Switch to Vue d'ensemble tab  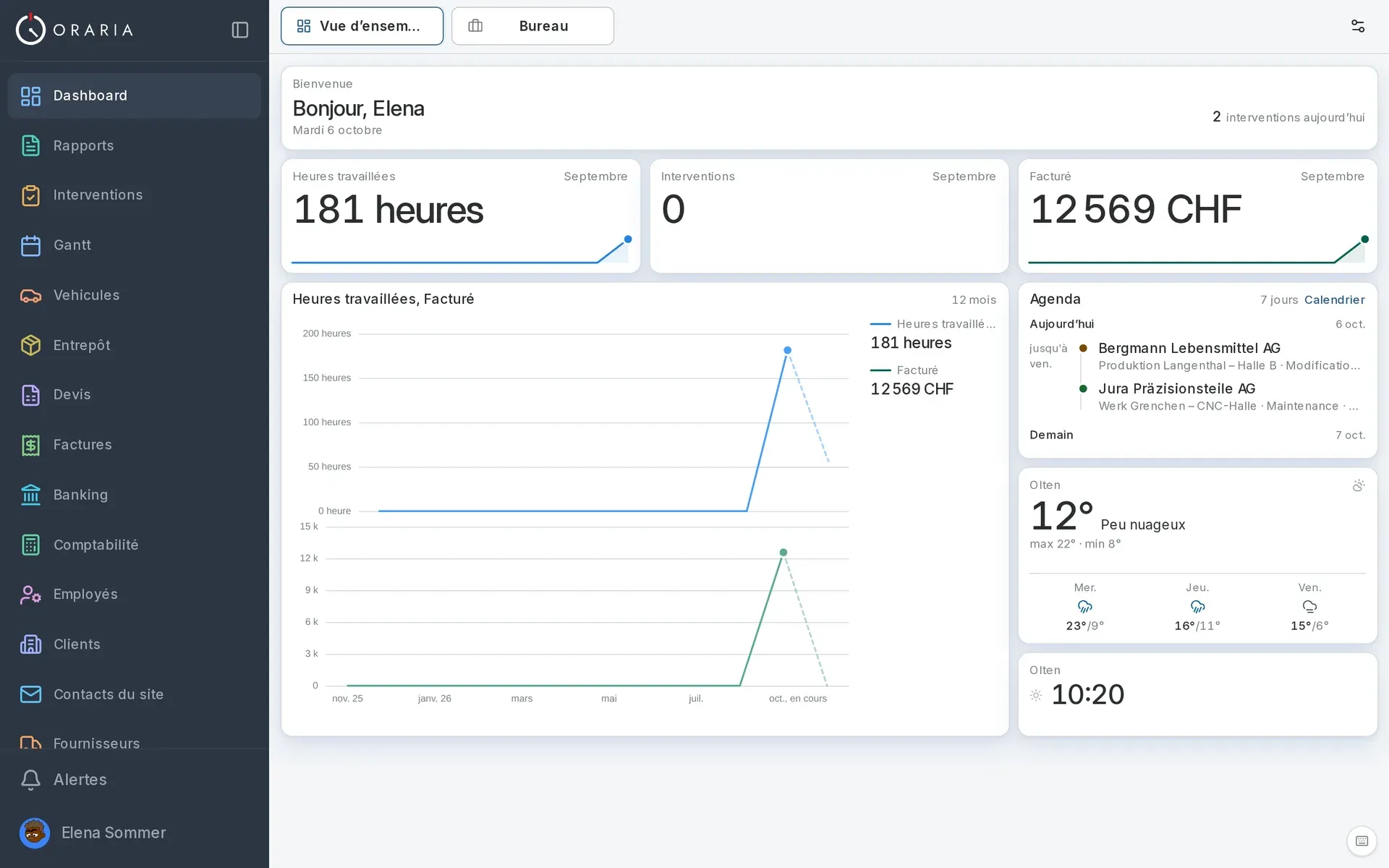[362, 26]
